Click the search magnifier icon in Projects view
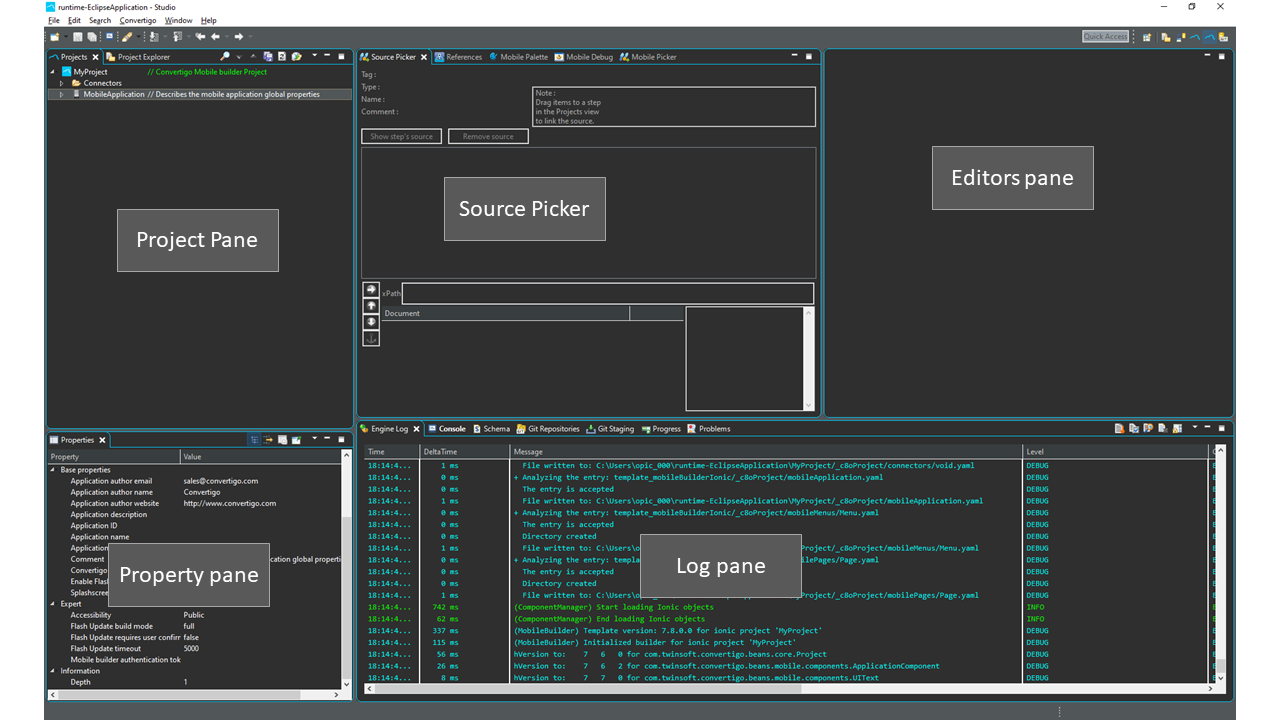Screen dimensions: 1280x720 click(x=225, y=57)
